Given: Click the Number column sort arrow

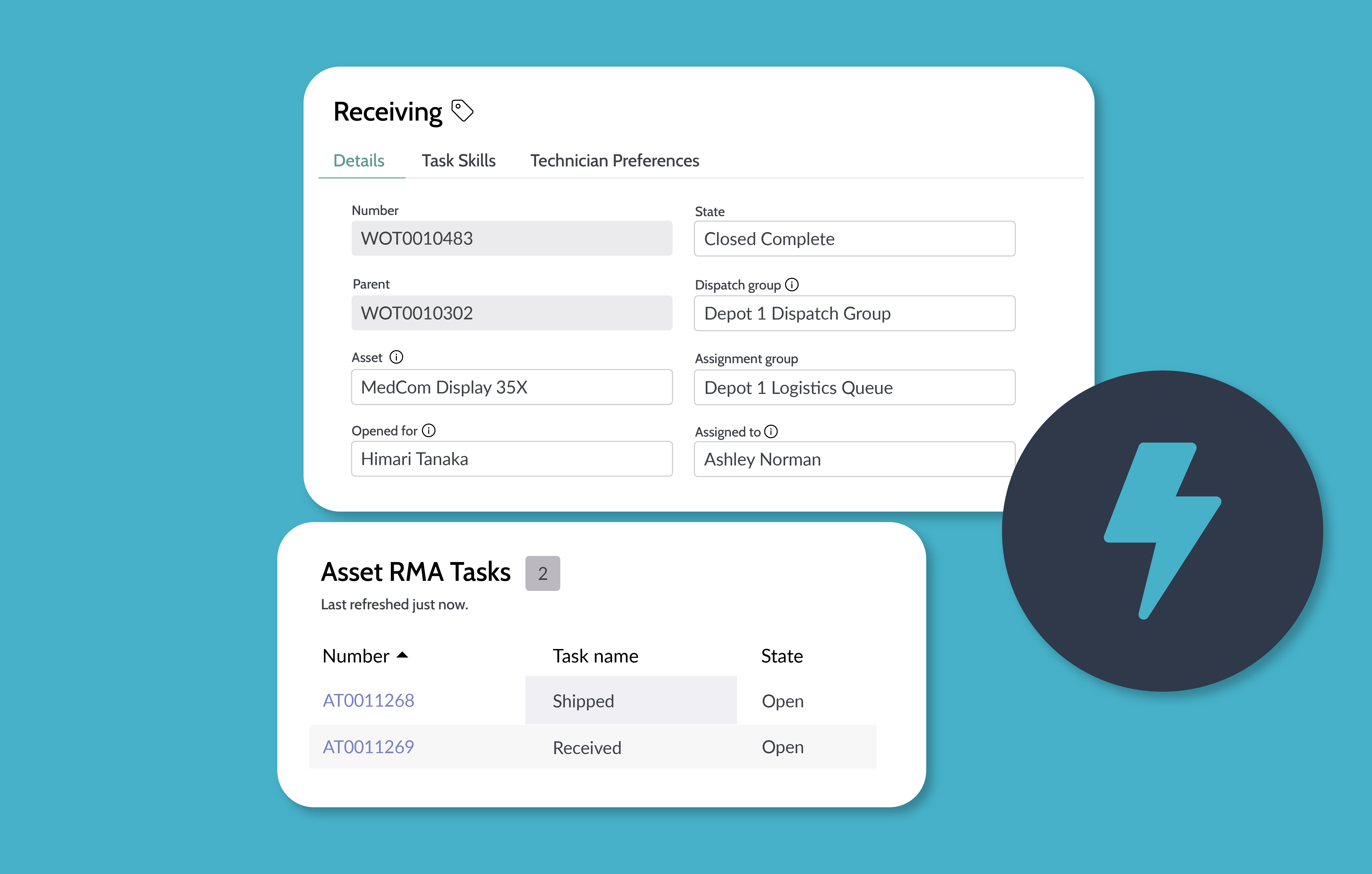Looking at the screenshot, I should 402,655.
